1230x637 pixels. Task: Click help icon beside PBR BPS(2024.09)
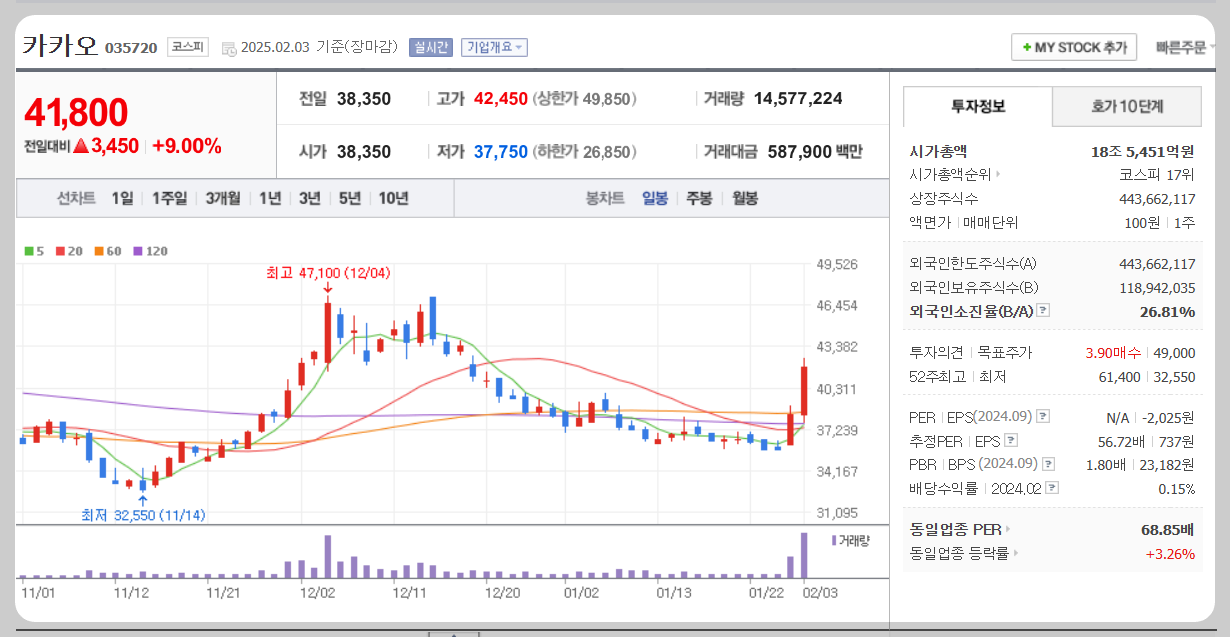tap(1048, 464)
